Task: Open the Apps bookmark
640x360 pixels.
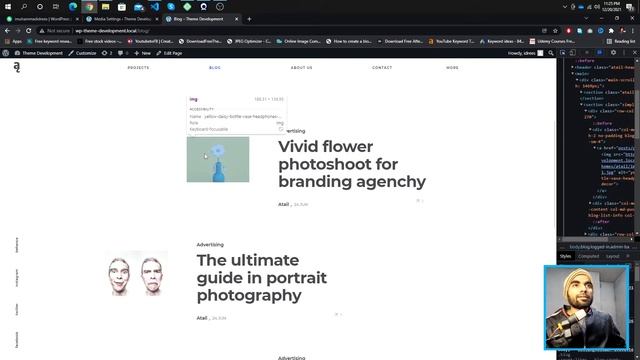Action: pyautogui.click(x=13, y=41)
